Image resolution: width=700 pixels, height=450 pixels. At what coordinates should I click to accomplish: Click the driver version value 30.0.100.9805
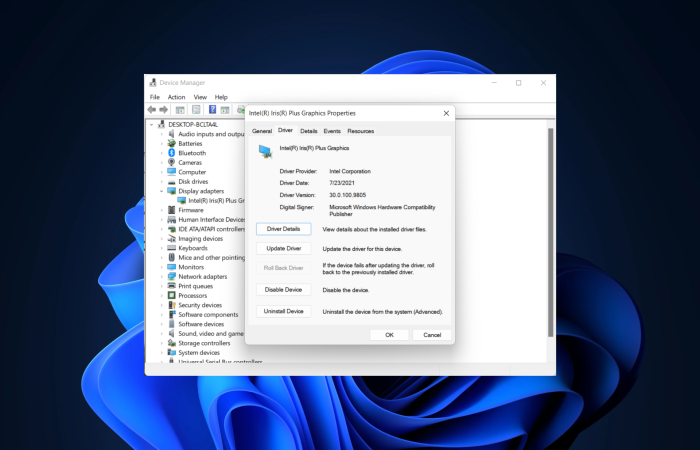coord(347,195)
